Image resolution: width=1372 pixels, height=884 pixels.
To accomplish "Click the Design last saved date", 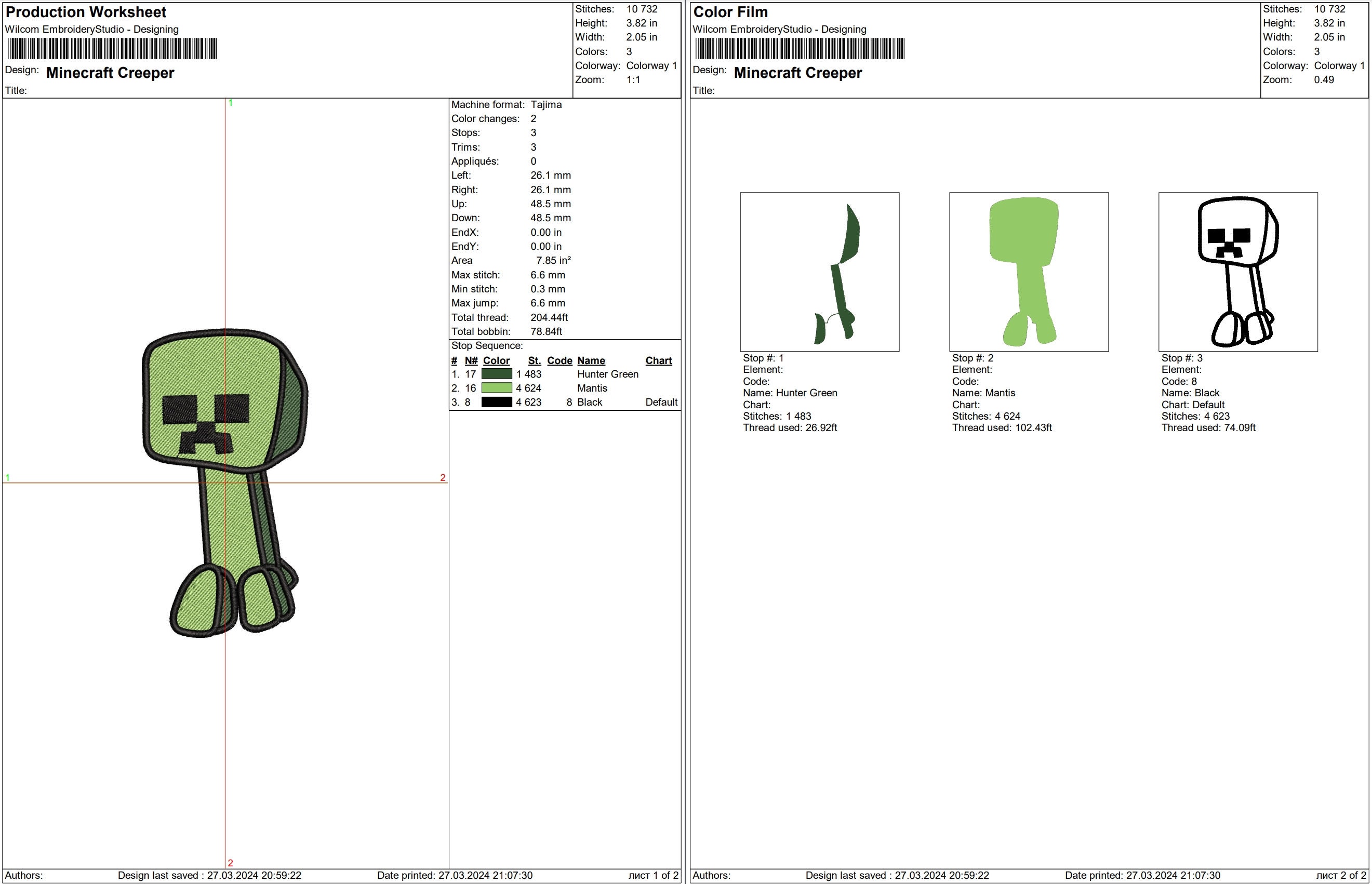I will point(209,875).
